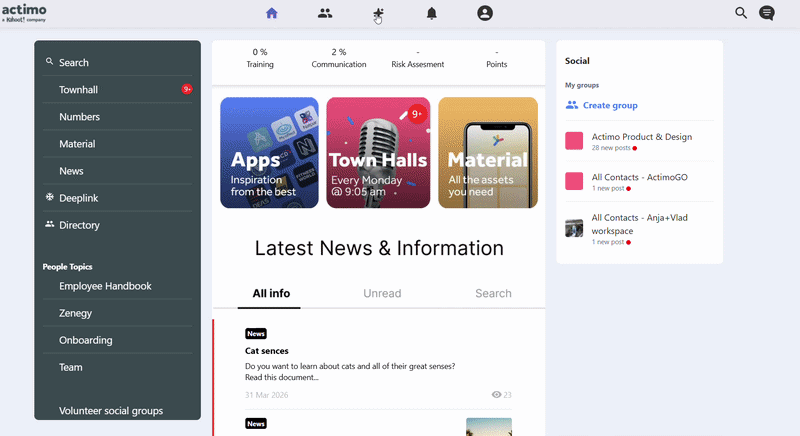Open Directory in the sidebar
800x436 pixels.
117,225
